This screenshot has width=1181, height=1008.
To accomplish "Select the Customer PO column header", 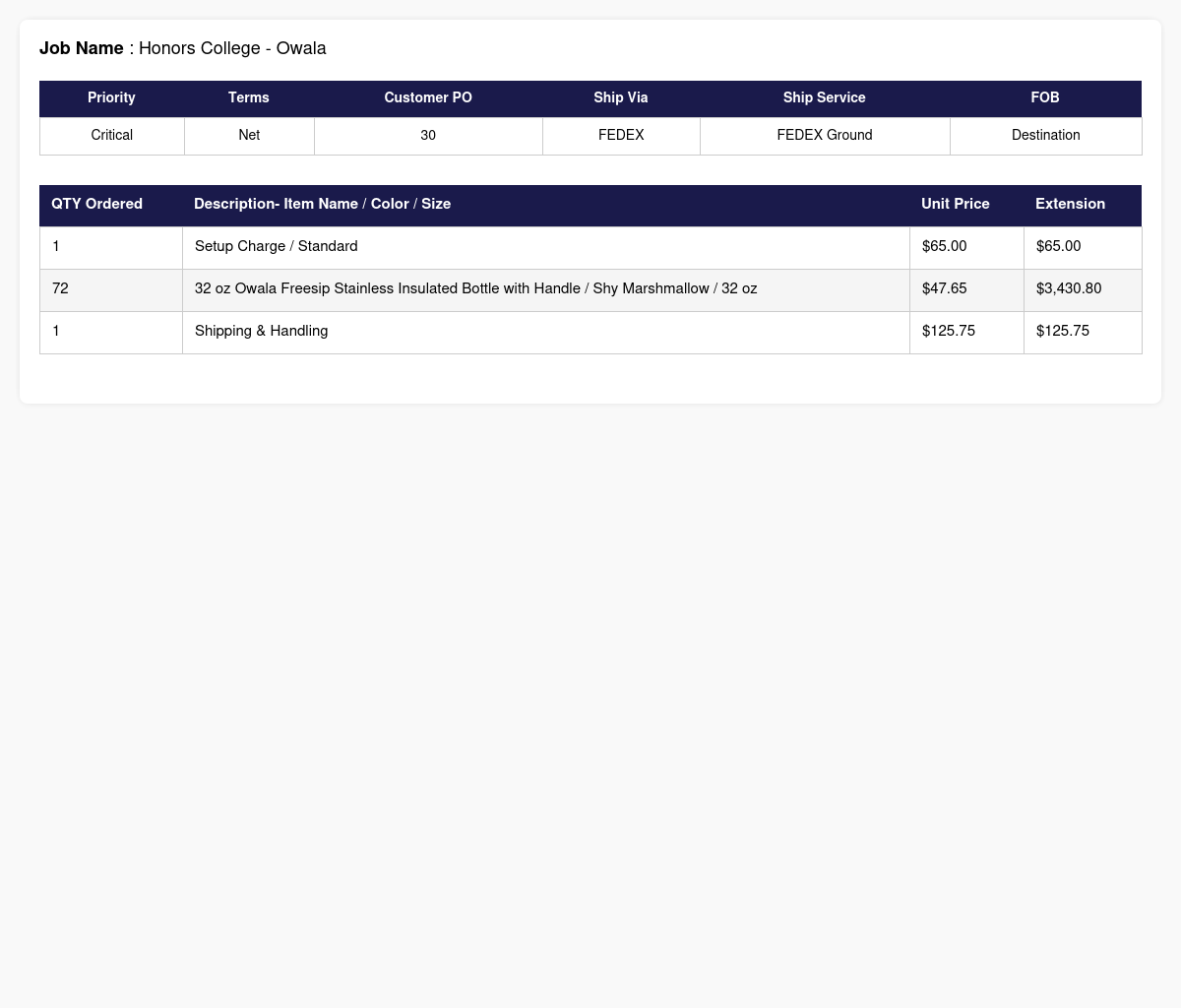I will click(428, 98).
